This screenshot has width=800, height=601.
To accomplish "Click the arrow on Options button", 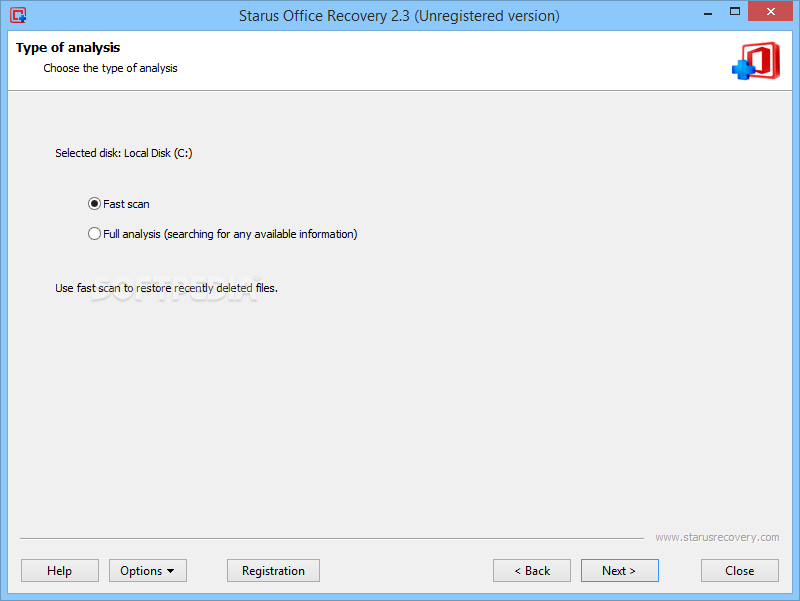I will click(170, 571).
